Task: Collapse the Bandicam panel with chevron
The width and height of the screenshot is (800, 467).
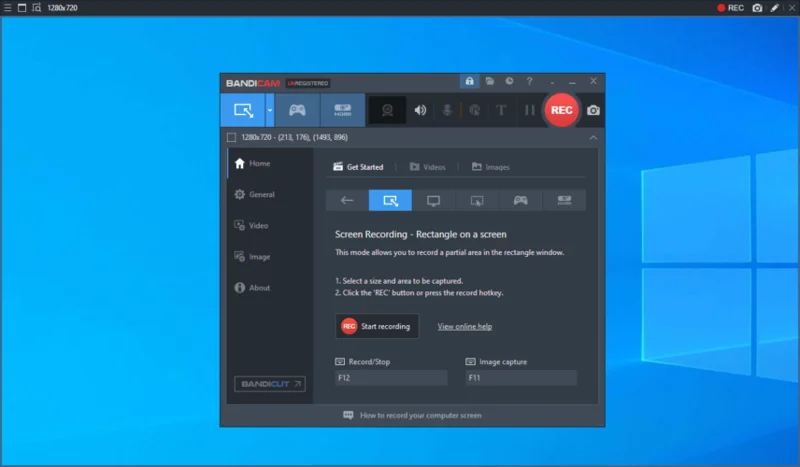Action: coord(593,137)
